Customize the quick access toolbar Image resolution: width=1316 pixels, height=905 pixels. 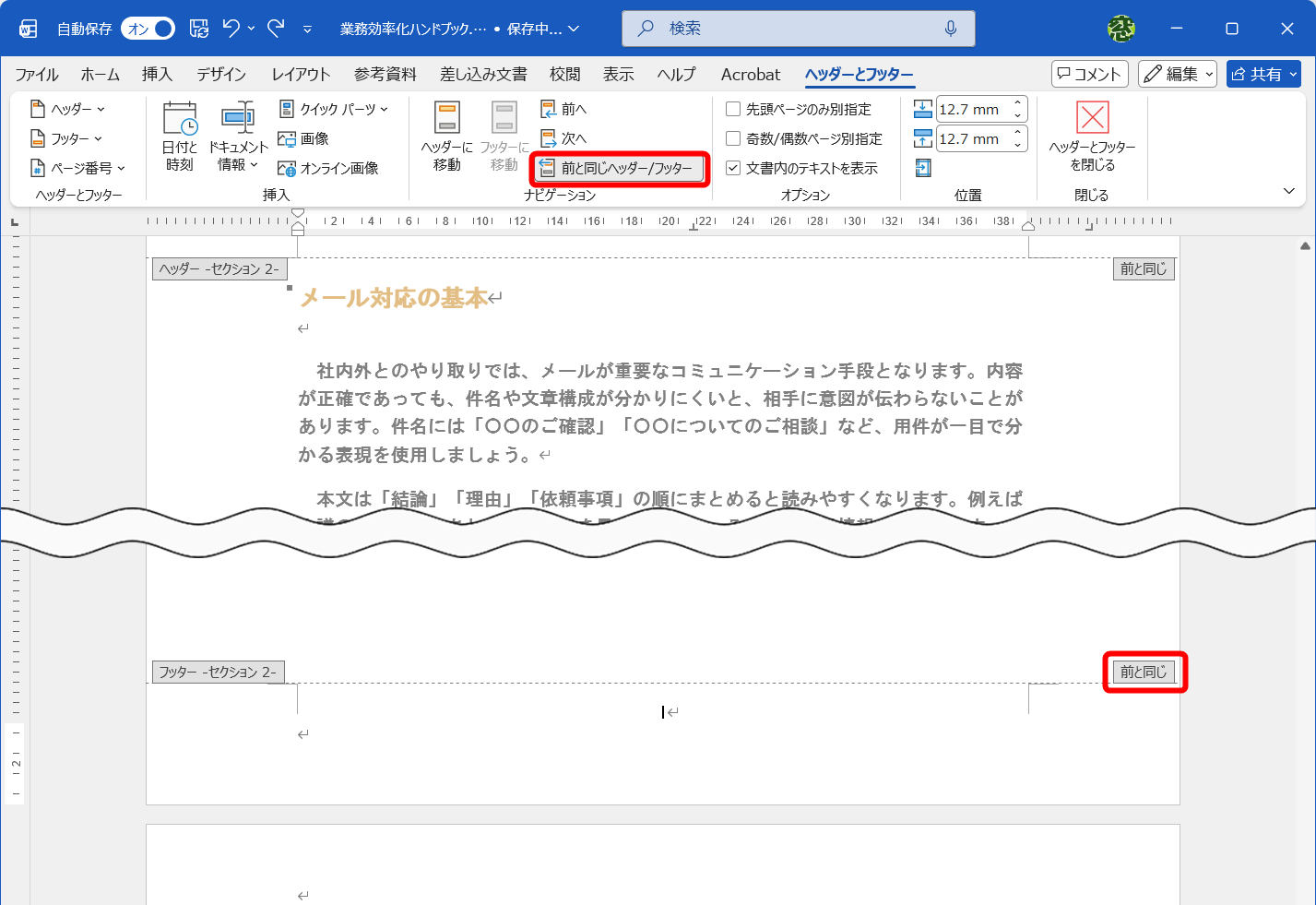307,29
